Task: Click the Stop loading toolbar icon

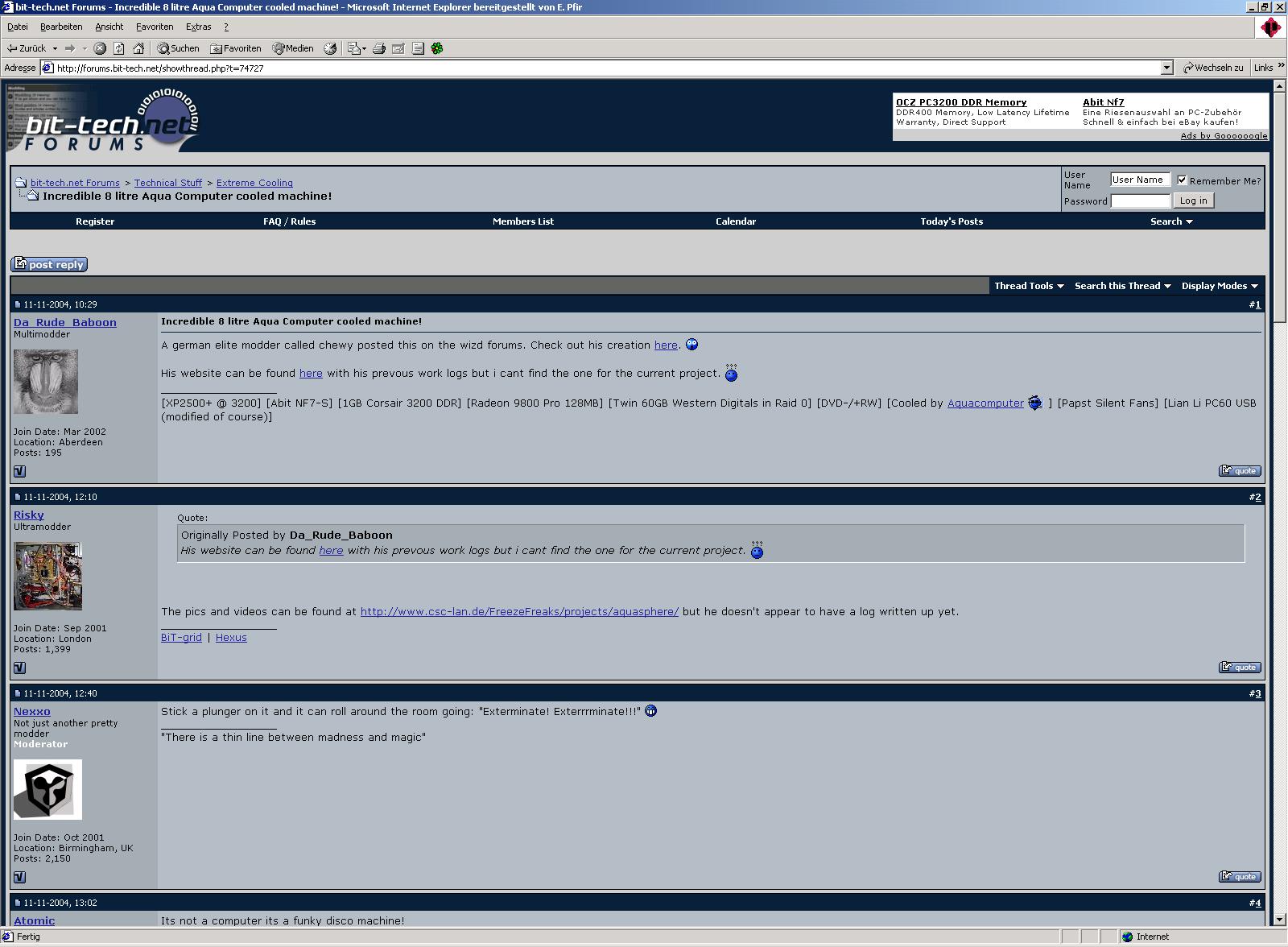Action: coord(100,48)
